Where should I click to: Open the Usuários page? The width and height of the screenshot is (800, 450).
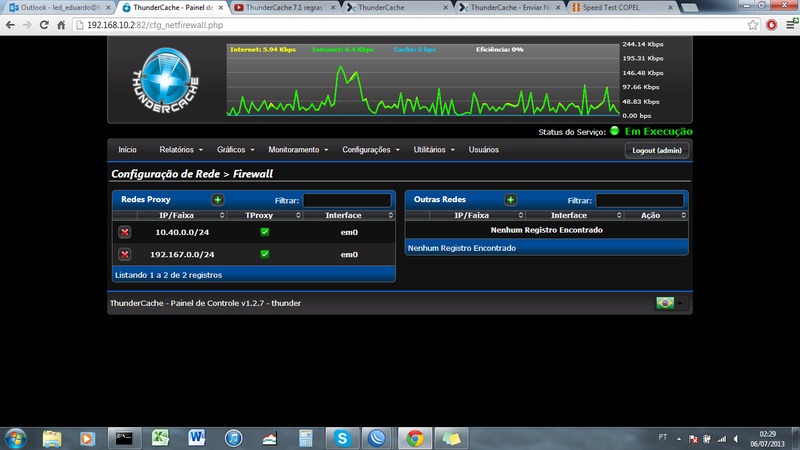coord(484,149)
